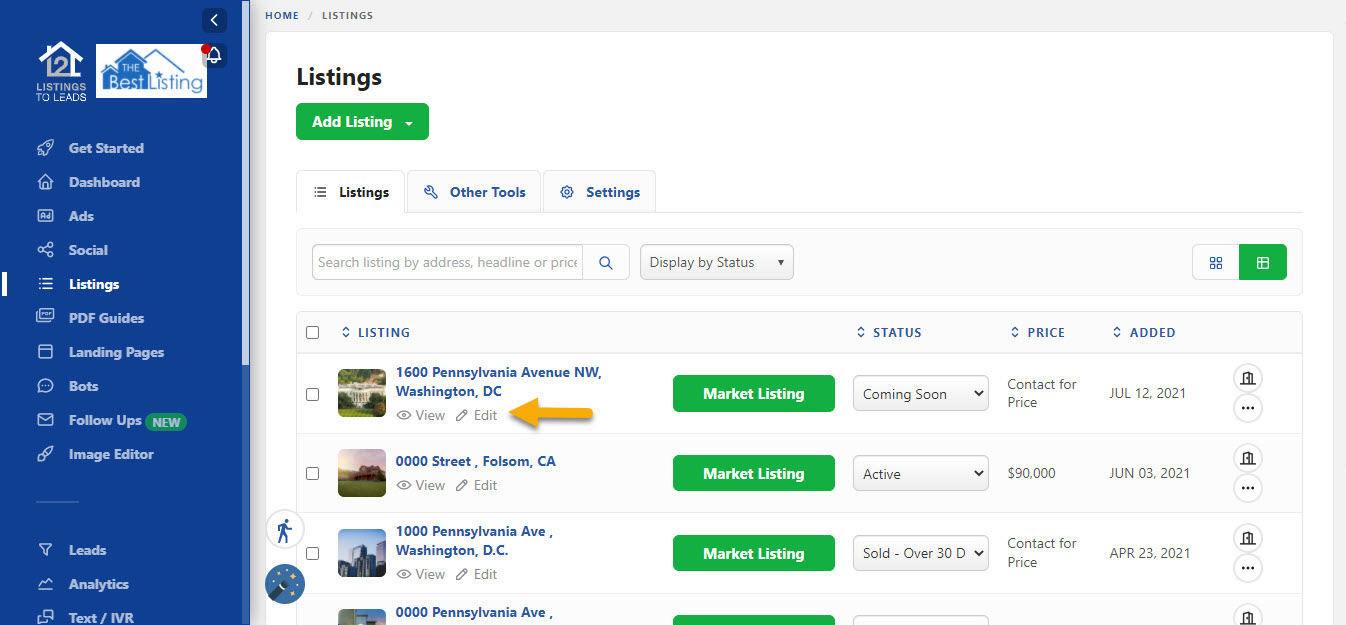This screenshot has height=625, width=1346.
Task: Click the notification bell icon
Action: click(x=214, y=56)
